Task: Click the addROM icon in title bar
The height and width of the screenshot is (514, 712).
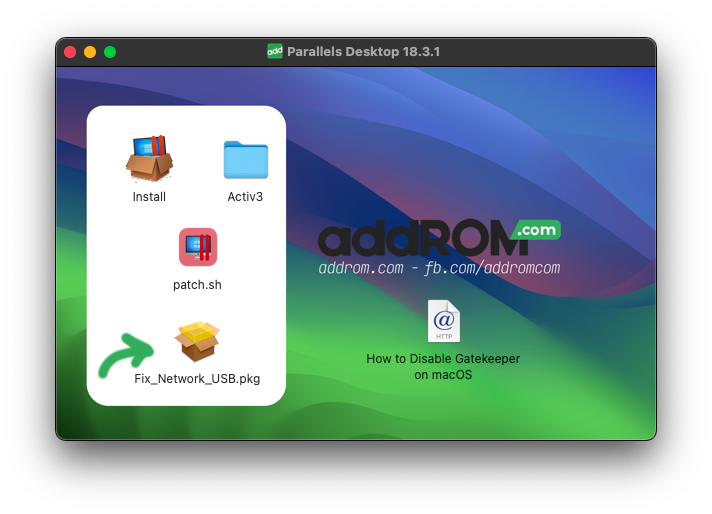Action: coord(275,51)
